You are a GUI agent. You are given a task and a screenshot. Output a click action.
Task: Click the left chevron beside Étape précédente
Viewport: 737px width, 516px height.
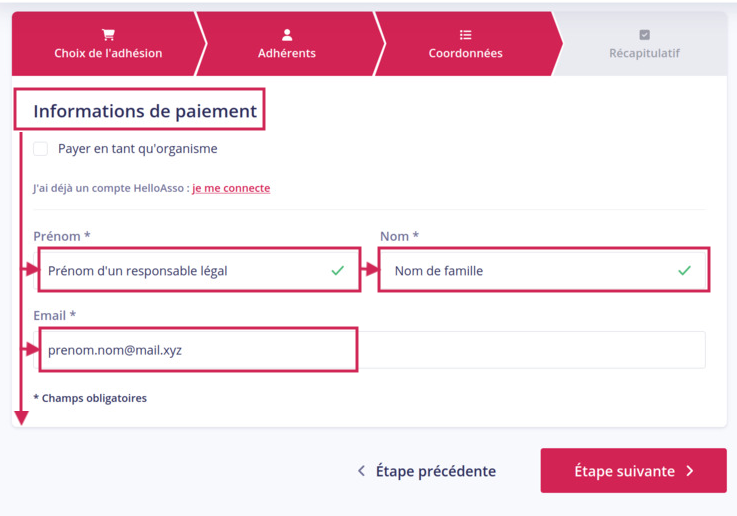(361, 471)
